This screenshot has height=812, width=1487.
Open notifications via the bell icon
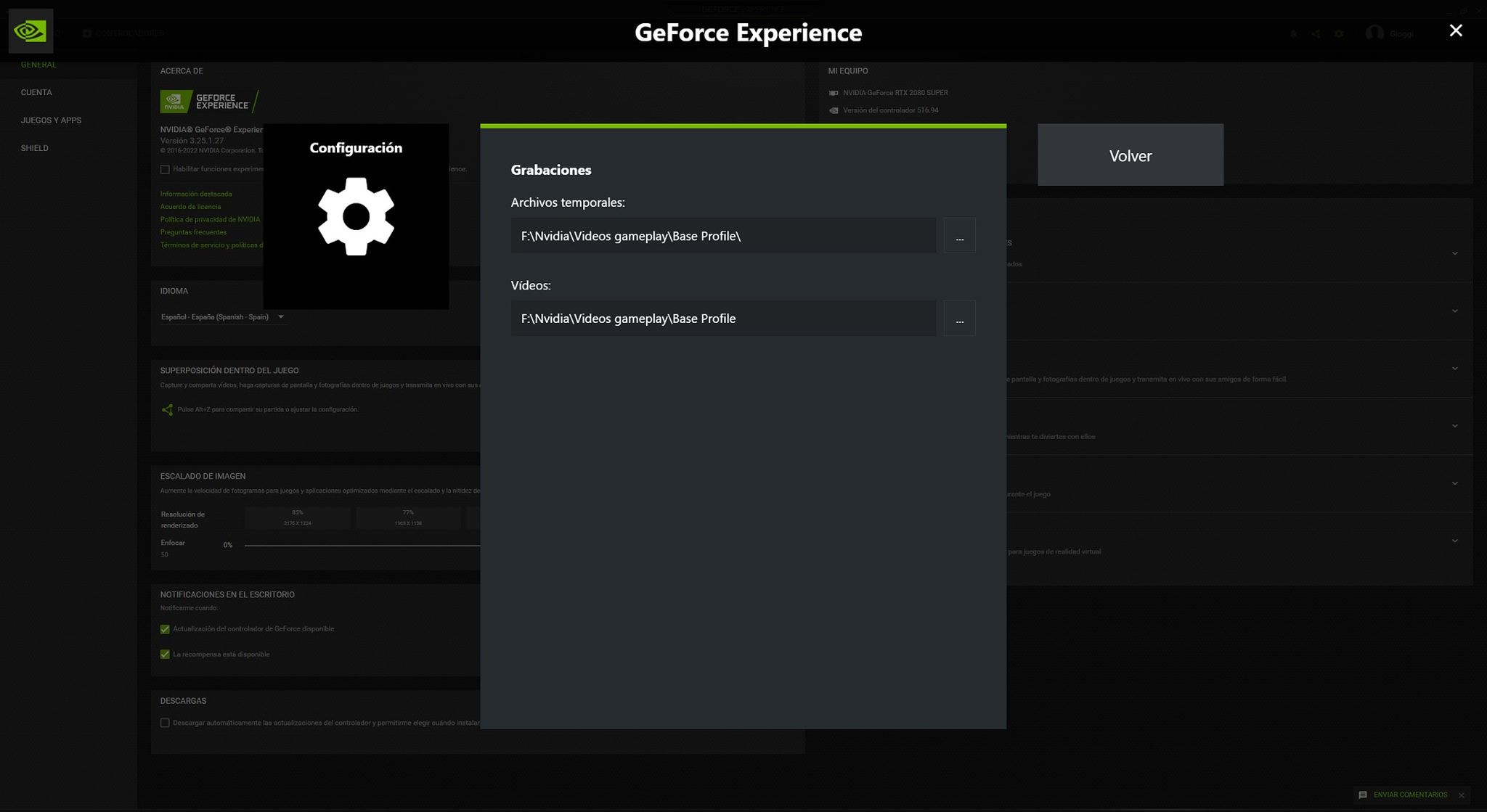tap(1293, 33)
